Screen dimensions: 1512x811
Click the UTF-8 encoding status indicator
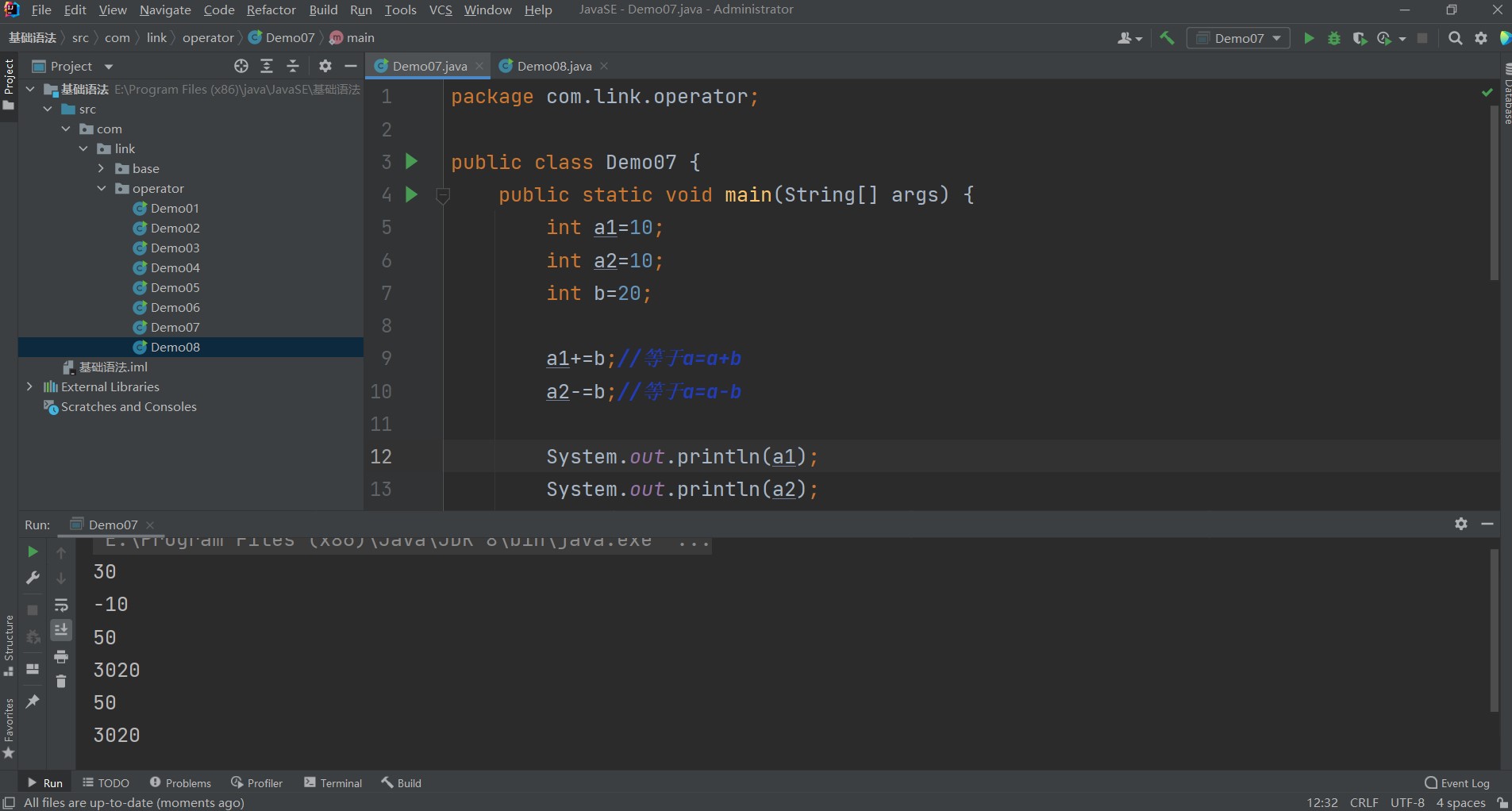(x=1407, y=802)
